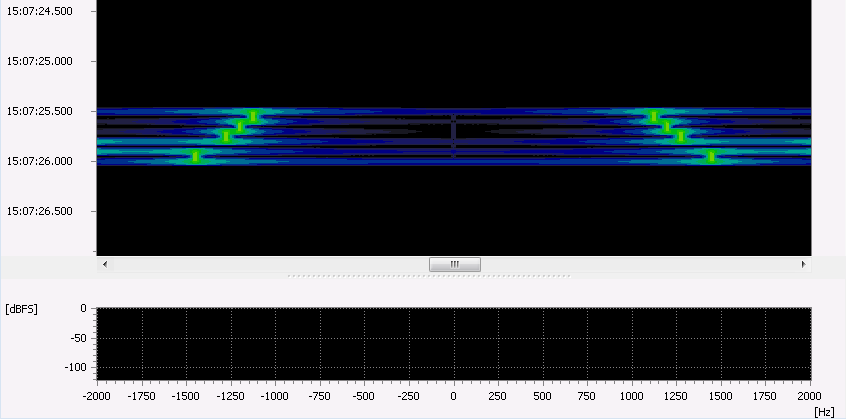Click the [dBFS] axis unit label
Screen dimensions: 846x419
point(22,309)
